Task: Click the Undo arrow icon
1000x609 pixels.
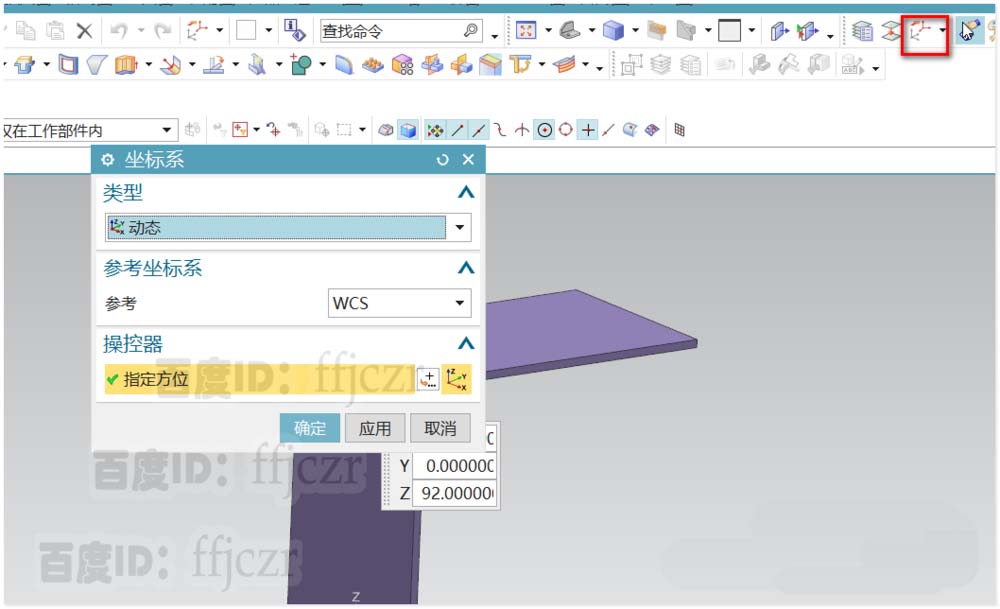Action: coord(119,31)
